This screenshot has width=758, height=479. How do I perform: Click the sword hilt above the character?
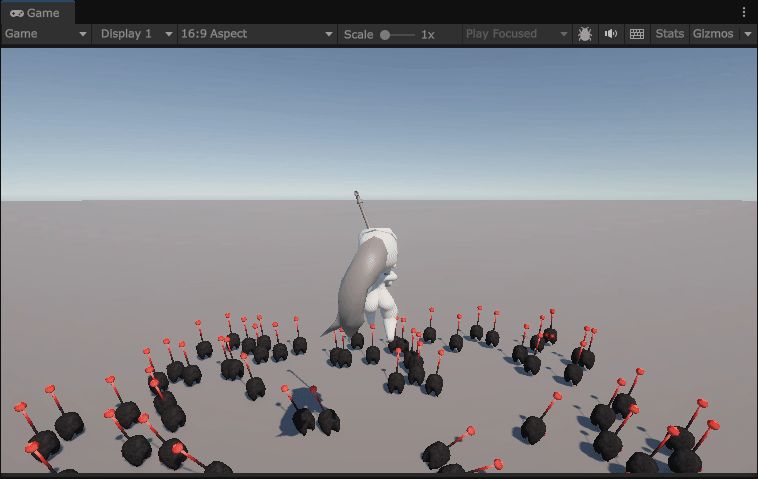tap(358, 195)
